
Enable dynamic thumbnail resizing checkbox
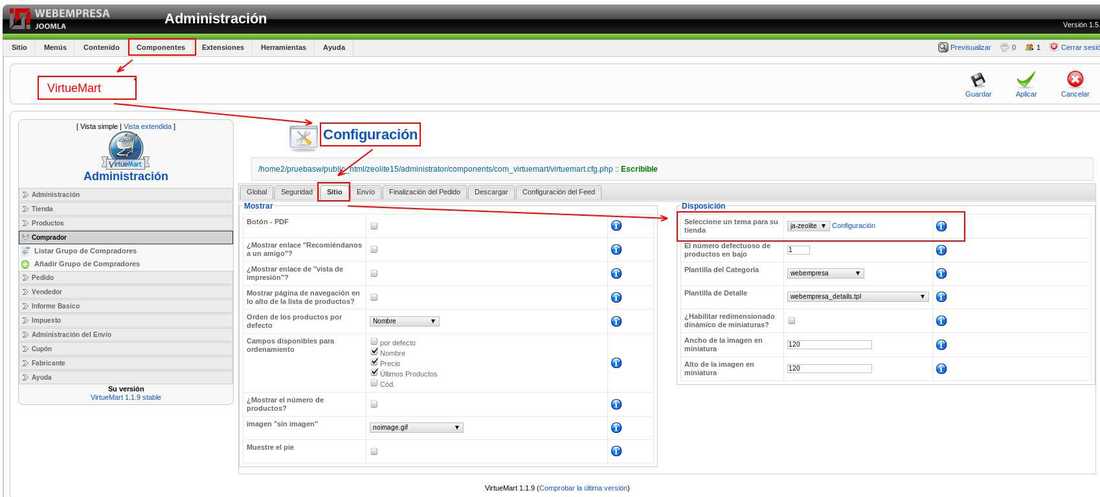pyautogui.click(x=791, y=321)
